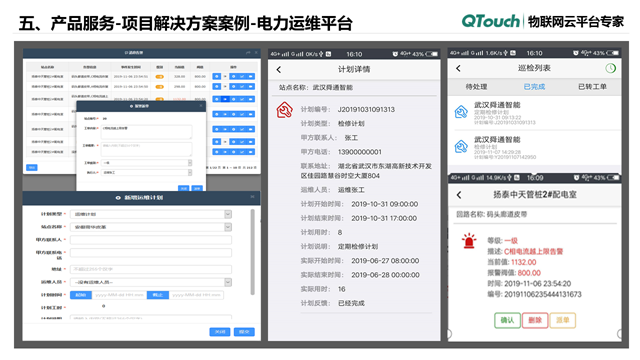Tap the green 确认 button
The width and height of the screenshot is (640, 360).
pyautogui.click(x=507, y=320)
